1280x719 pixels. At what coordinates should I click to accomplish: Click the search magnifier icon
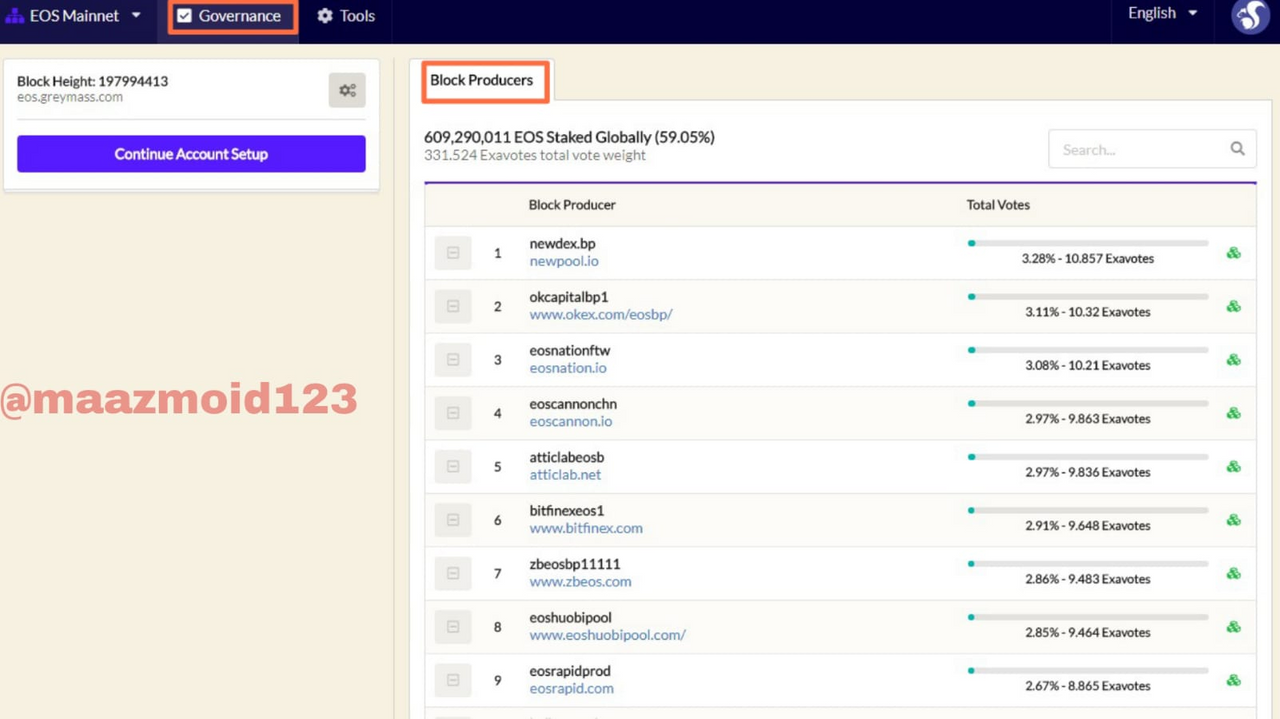(1237, 149)
